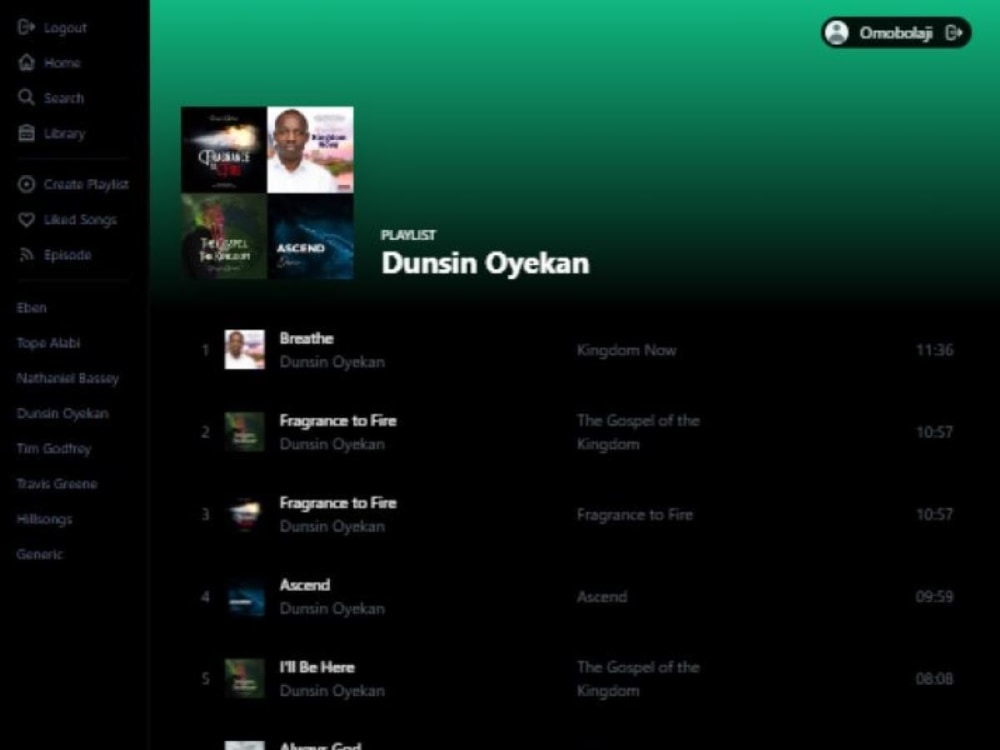1000x750 pixels.
Task: Click the Liked Songs heart icon
Action: [26, 219]
